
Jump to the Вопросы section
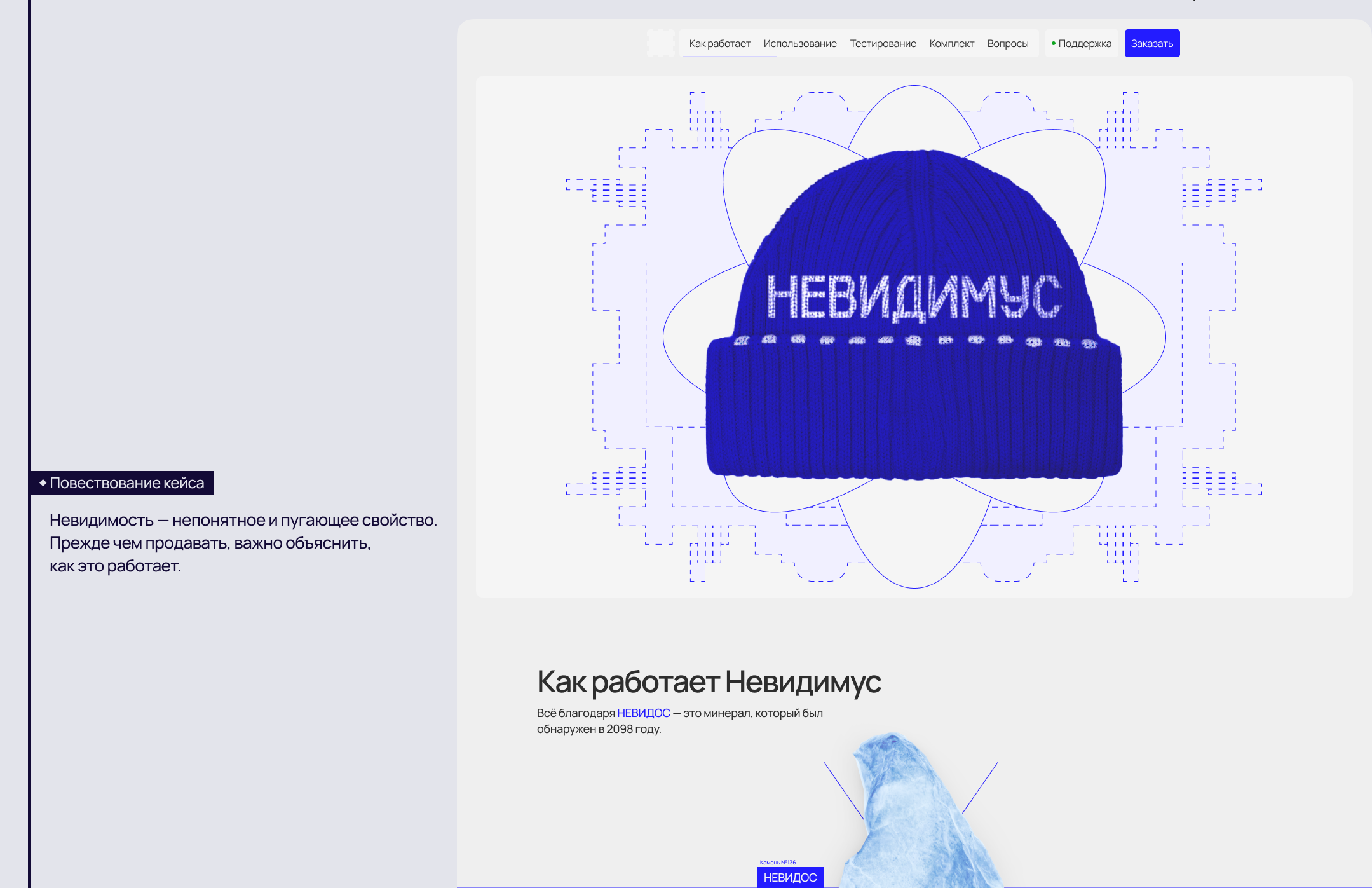coord(1007,43)
